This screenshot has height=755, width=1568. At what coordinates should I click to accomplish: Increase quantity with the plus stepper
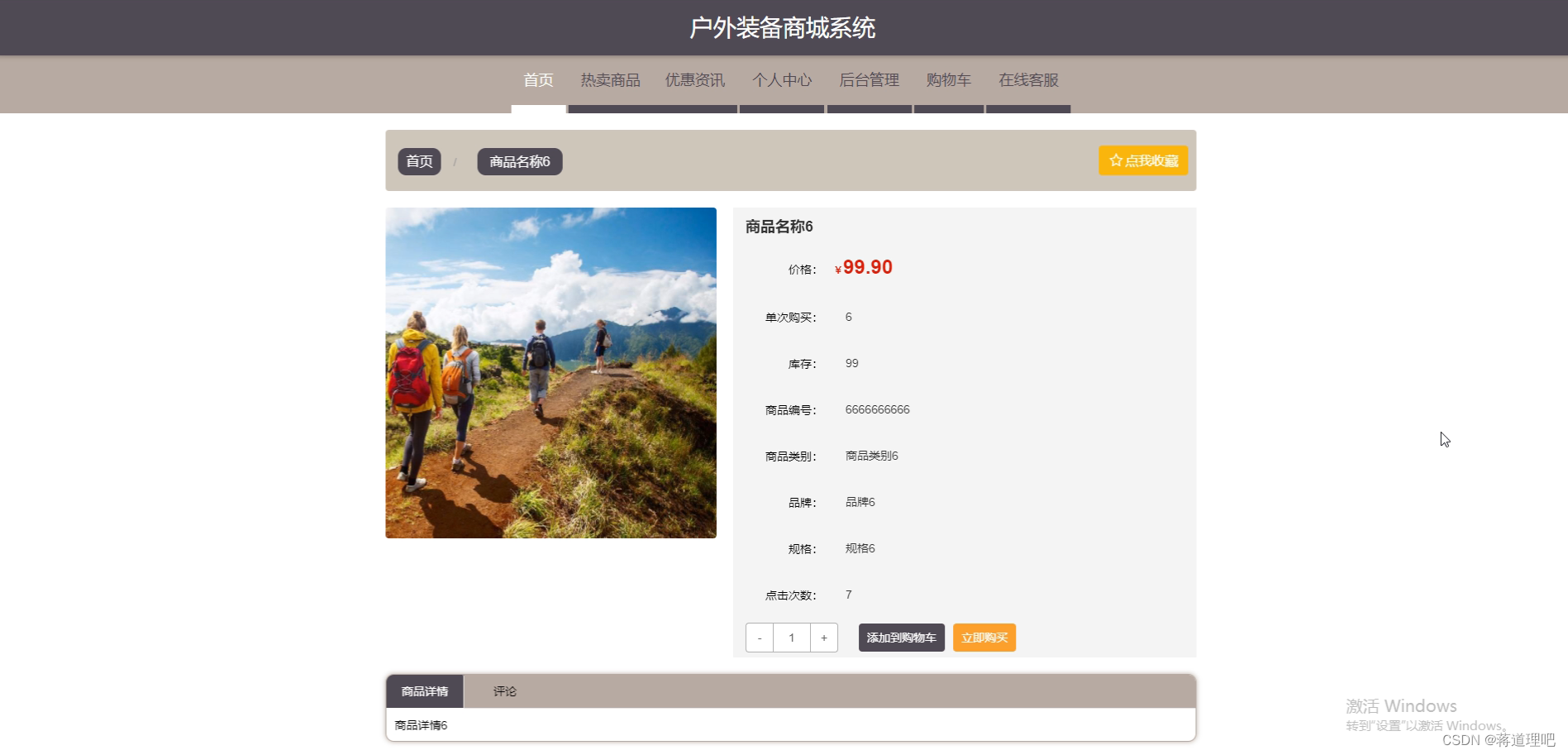tap(823, 638)
